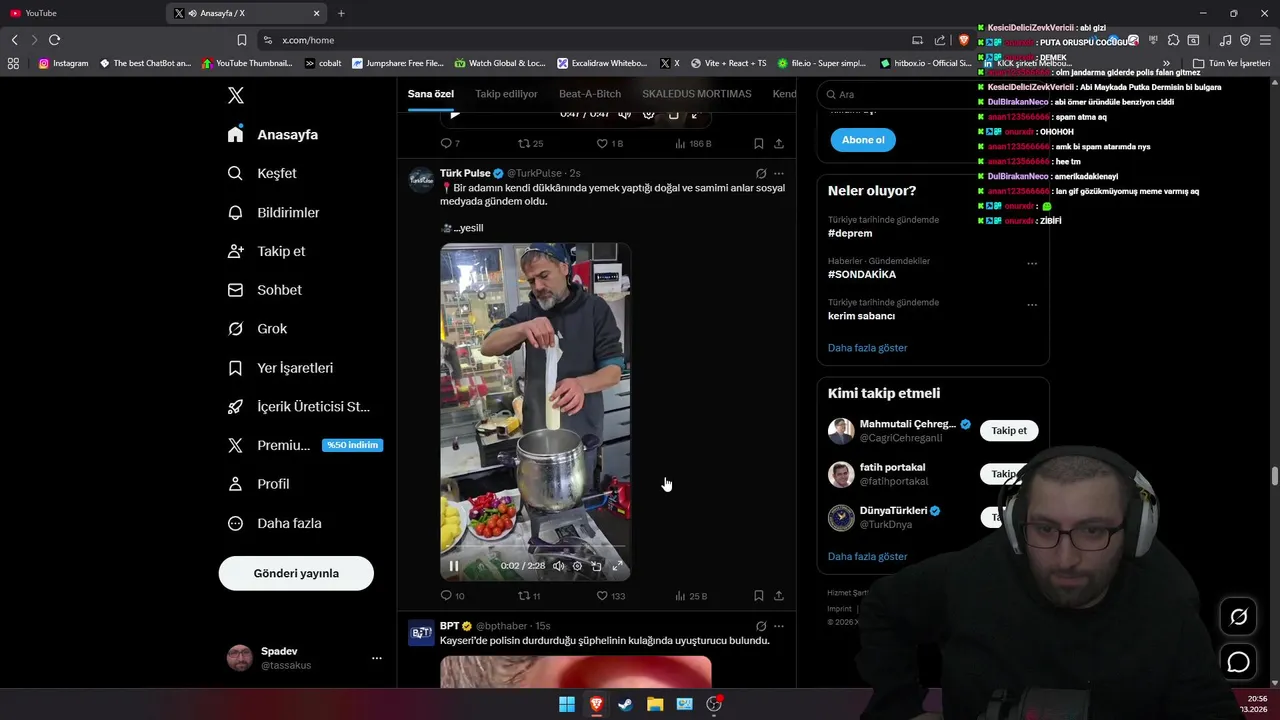Open İçerik Üreticisi Studio sidebar item
1280x720 pixels.
(299, 407)
